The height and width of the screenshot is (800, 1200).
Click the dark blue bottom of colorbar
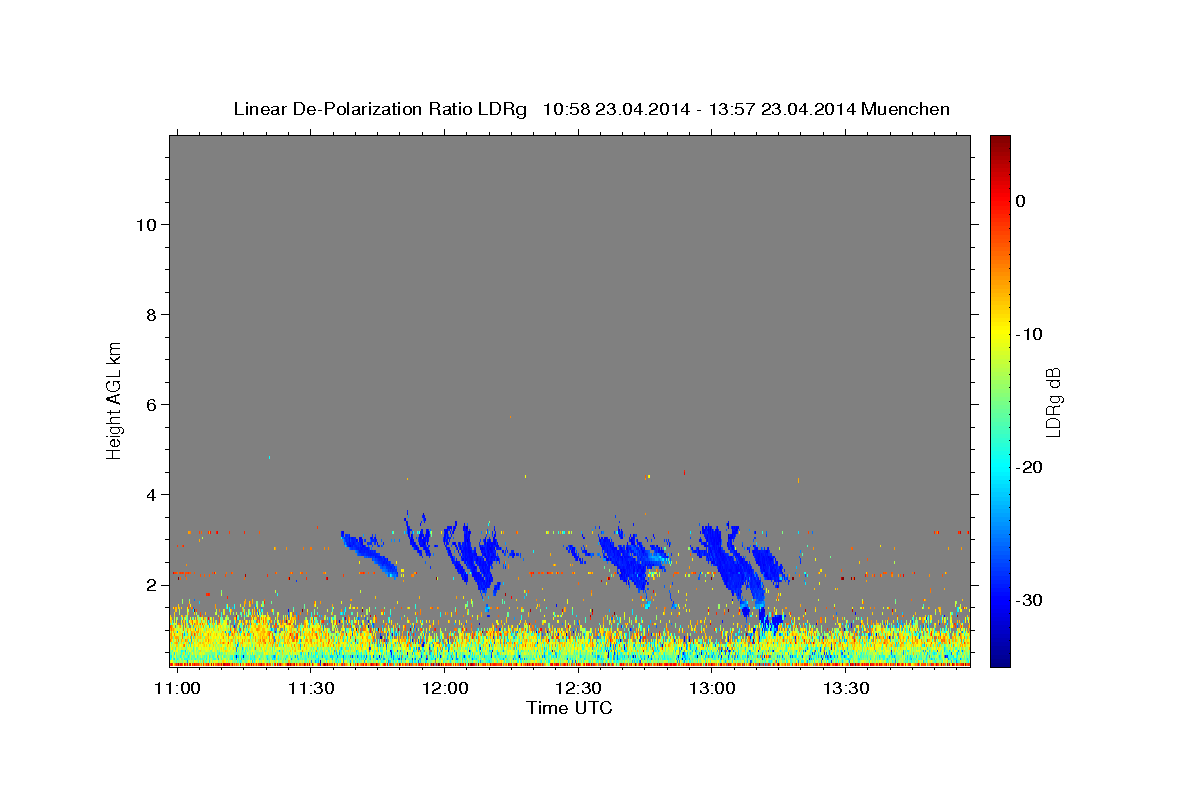(1000, 659)
